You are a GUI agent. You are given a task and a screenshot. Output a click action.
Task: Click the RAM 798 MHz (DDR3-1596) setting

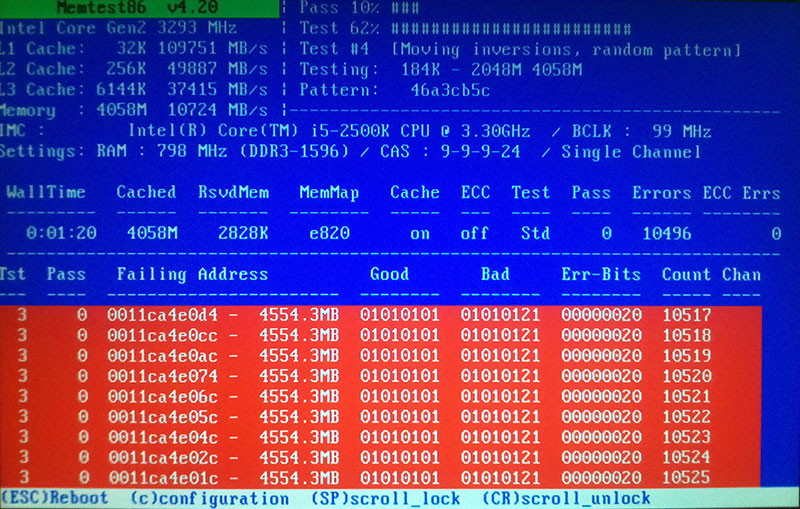coord(223,151)
